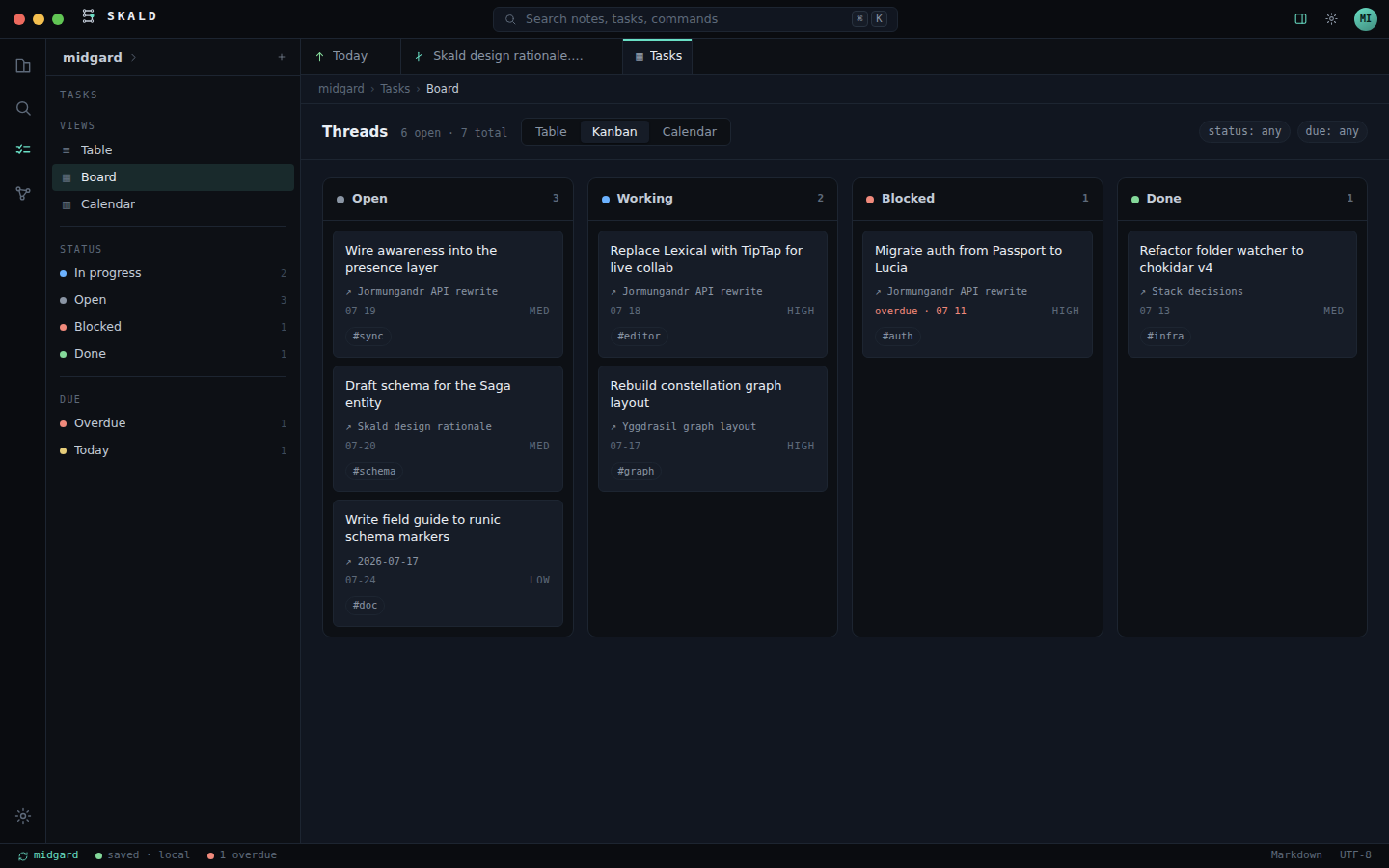Click the Done column header
1389x868 pixels.
pos(1241,199)
